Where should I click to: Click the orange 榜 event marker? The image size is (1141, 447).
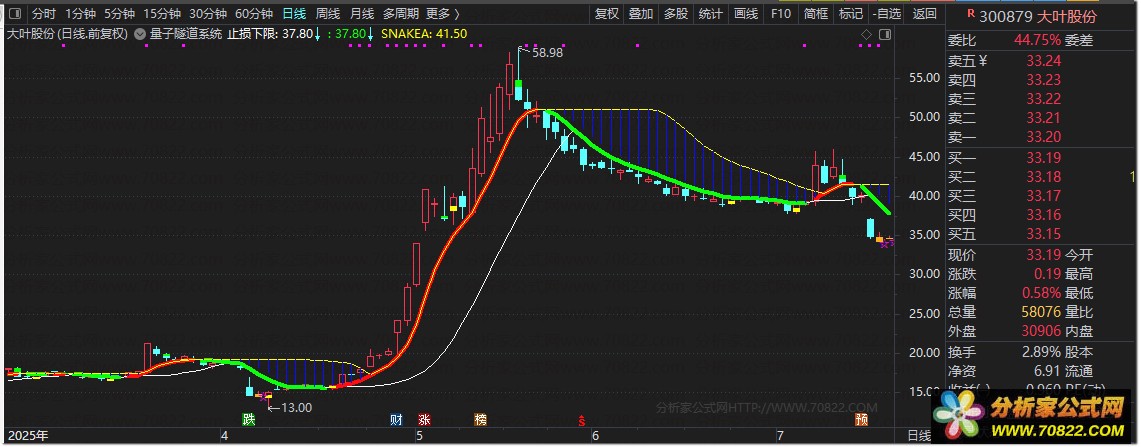(x=480, y=419)
